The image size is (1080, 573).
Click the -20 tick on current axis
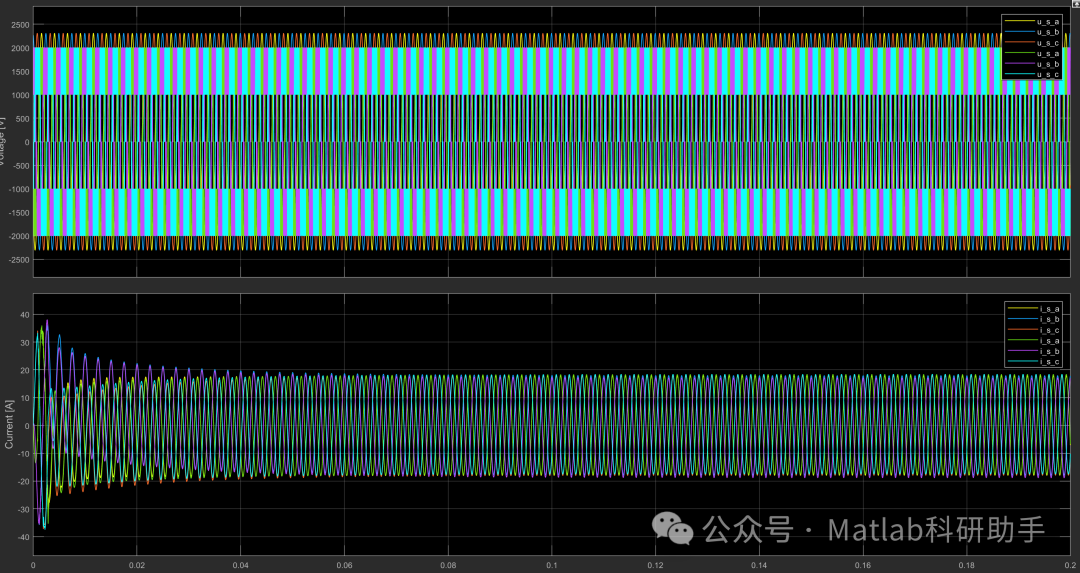[x=23, y=481]
